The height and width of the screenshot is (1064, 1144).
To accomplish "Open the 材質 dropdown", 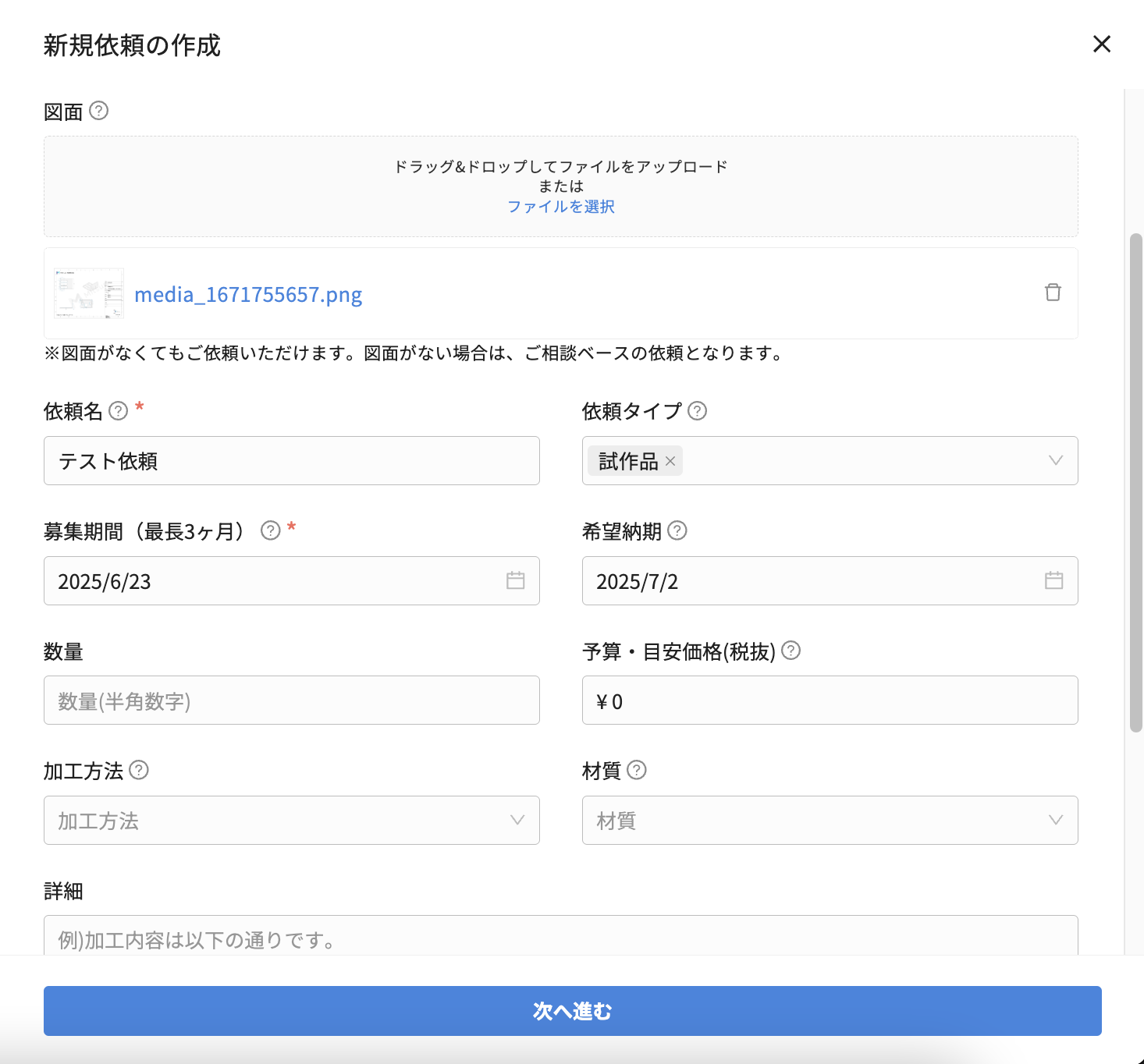I will tap(830, 820).
